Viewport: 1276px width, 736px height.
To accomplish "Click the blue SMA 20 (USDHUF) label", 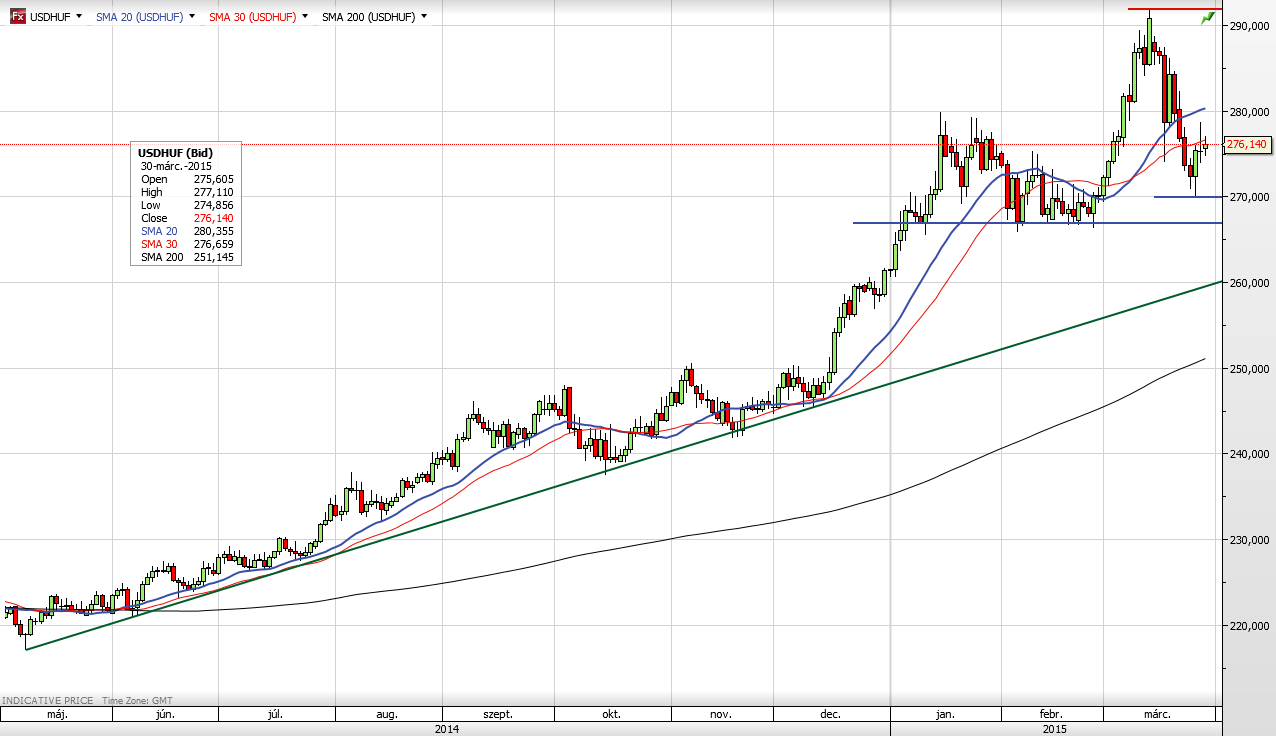I will tap(139, 17).
